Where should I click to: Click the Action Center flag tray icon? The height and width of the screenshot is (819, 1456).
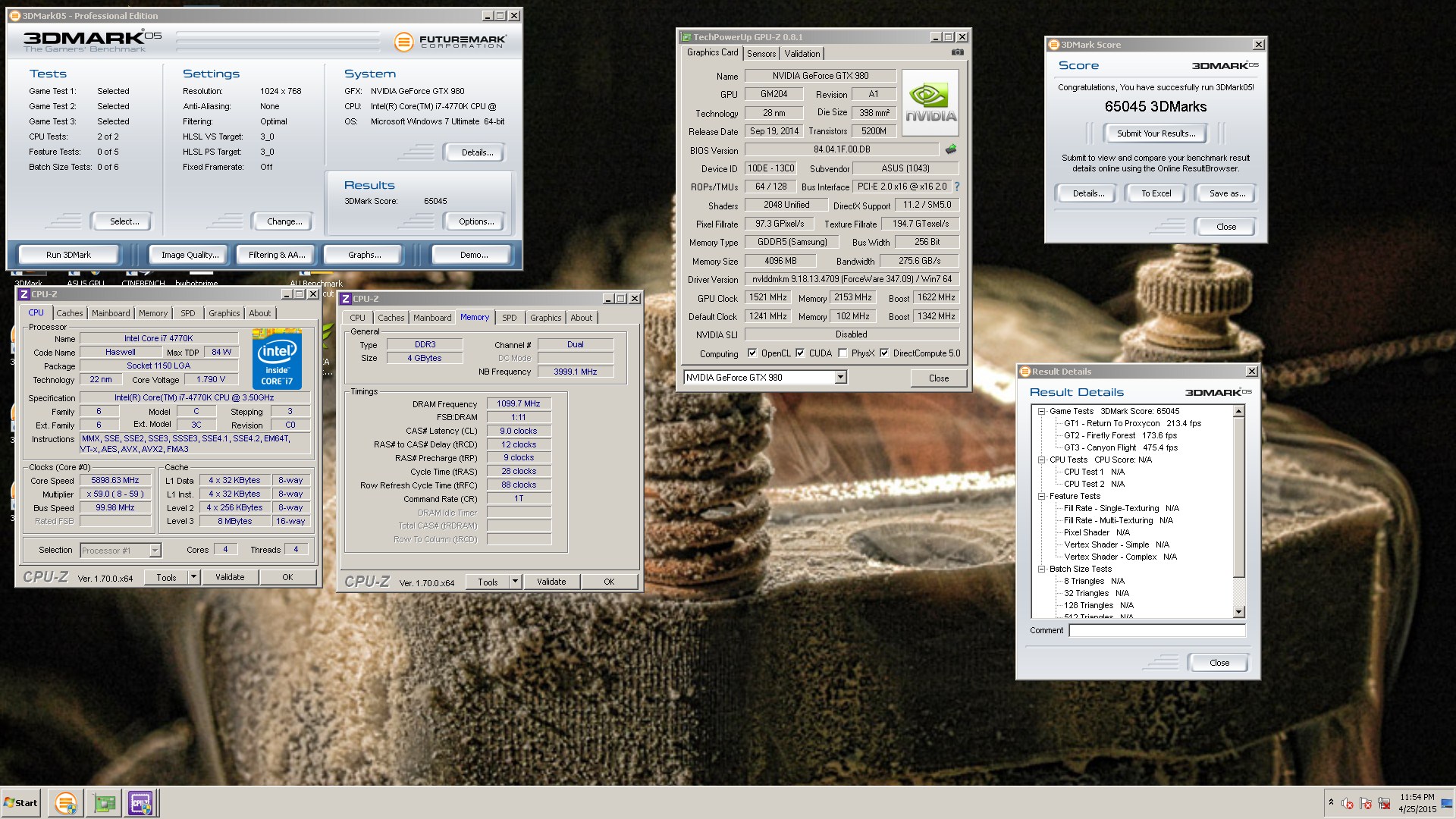[x=1366, y=803]
